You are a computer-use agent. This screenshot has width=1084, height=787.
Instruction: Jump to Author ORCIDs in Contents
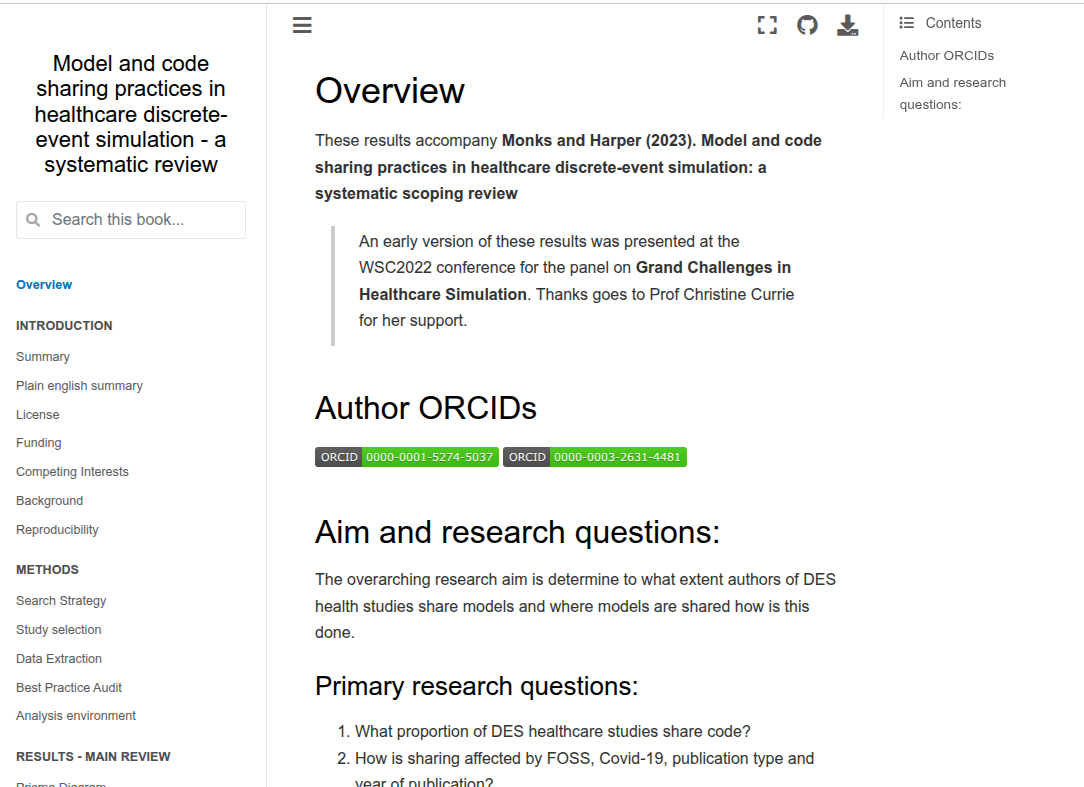(x=946, y=56)
